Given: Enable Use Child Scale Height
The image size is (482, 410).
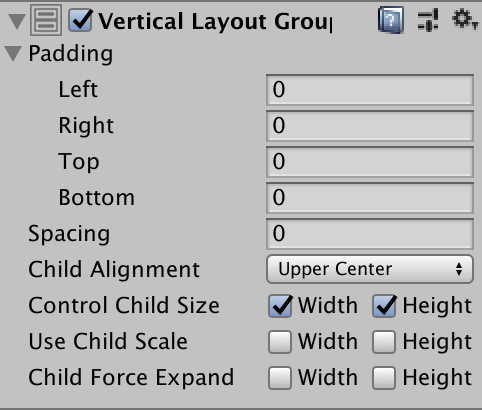Looking at the screenshot, I should [384, 342].
